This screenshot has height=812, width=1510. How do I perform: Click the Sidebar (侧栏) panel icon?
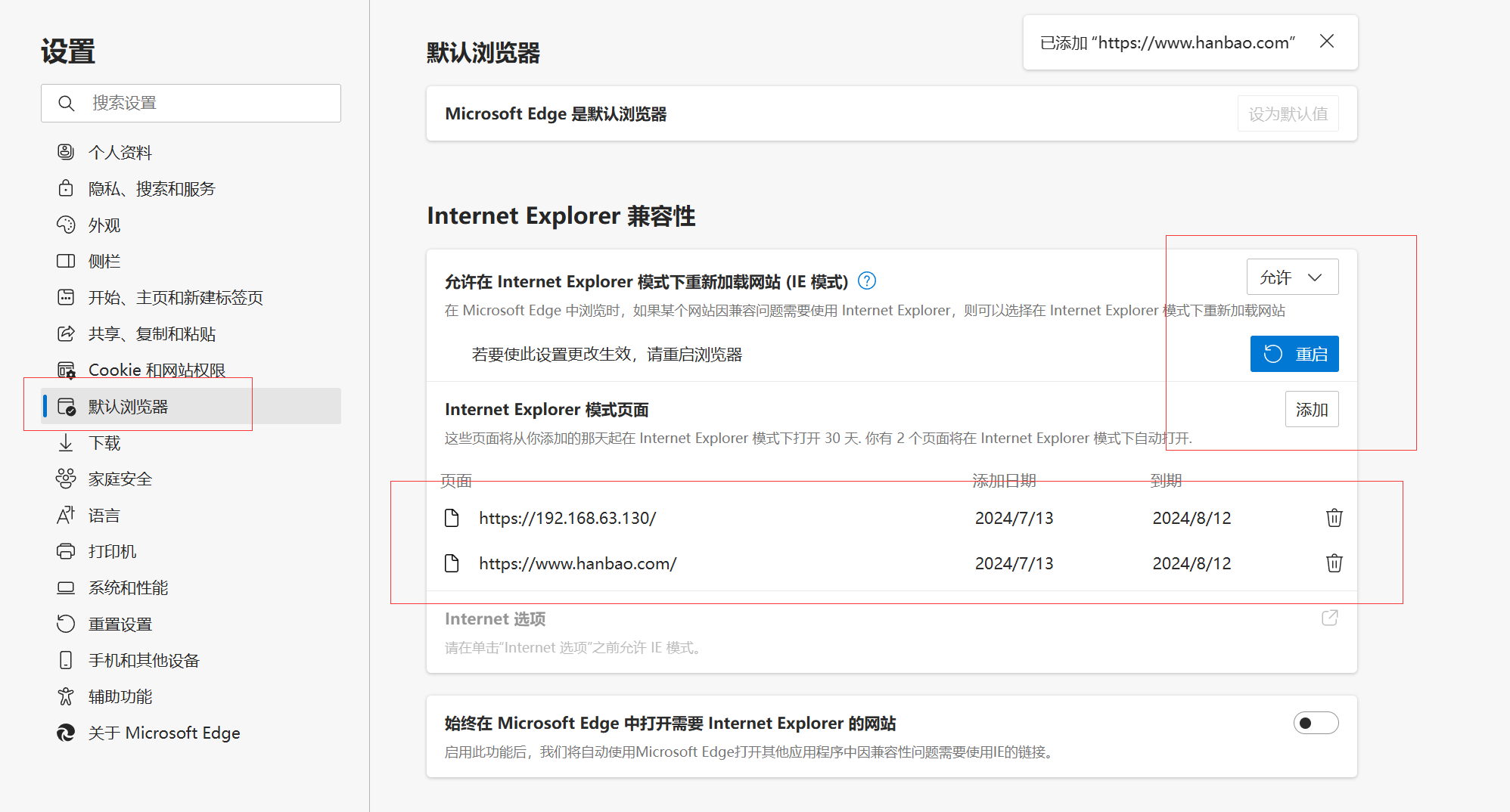coord(66,261)
